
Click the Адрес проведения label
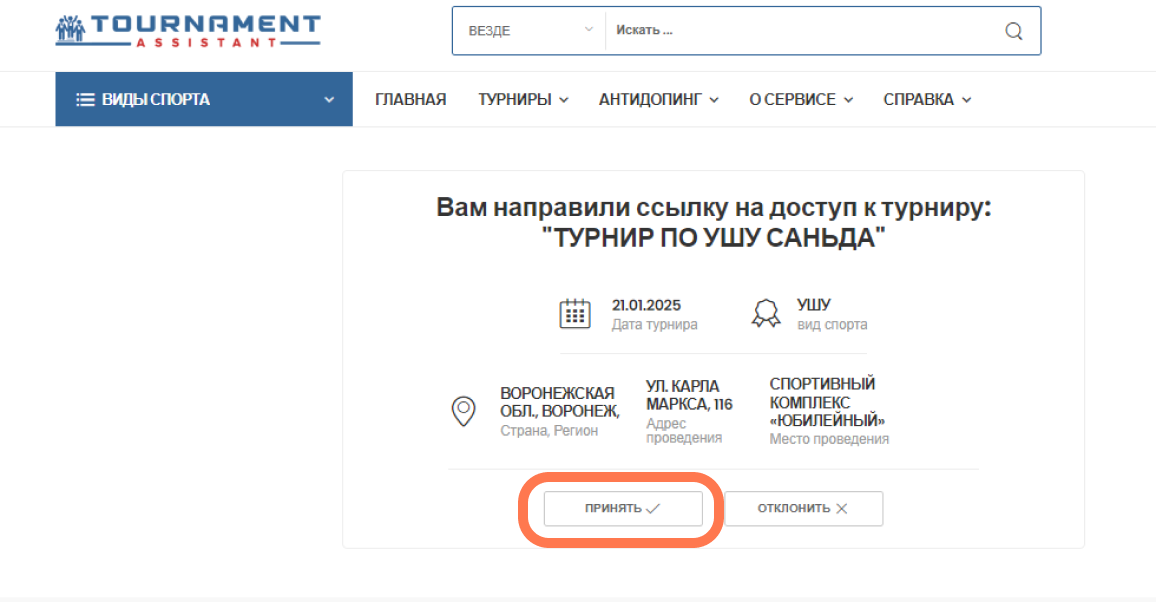pos(684,430)
